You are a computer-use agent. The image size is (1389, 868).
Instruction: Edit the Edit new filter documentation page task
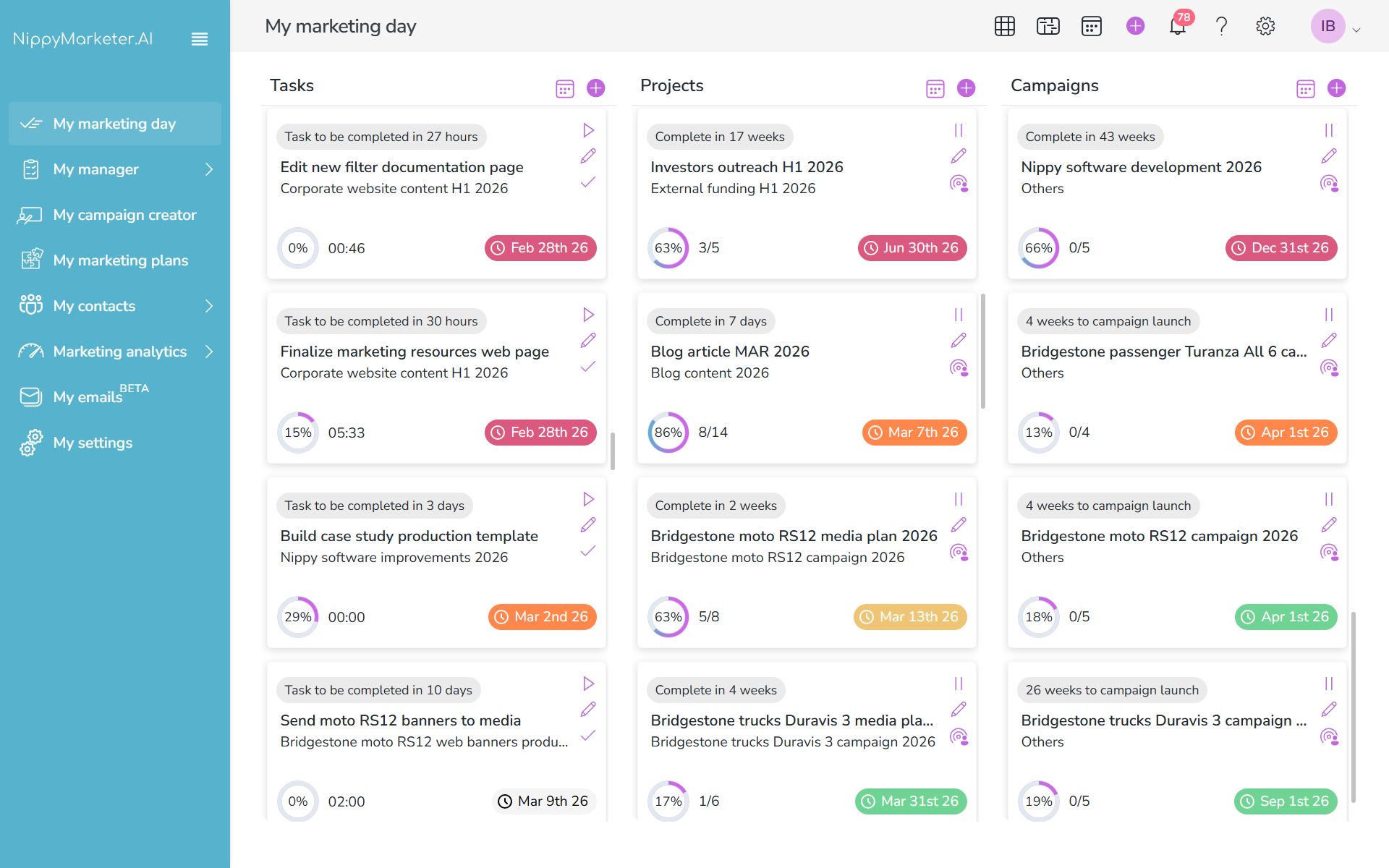(588, 156)
